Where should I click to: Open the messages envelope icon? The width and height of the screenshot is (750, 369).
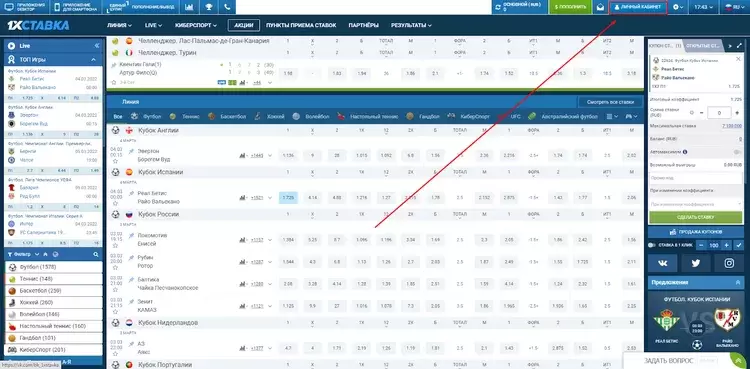tap(600, 7)
